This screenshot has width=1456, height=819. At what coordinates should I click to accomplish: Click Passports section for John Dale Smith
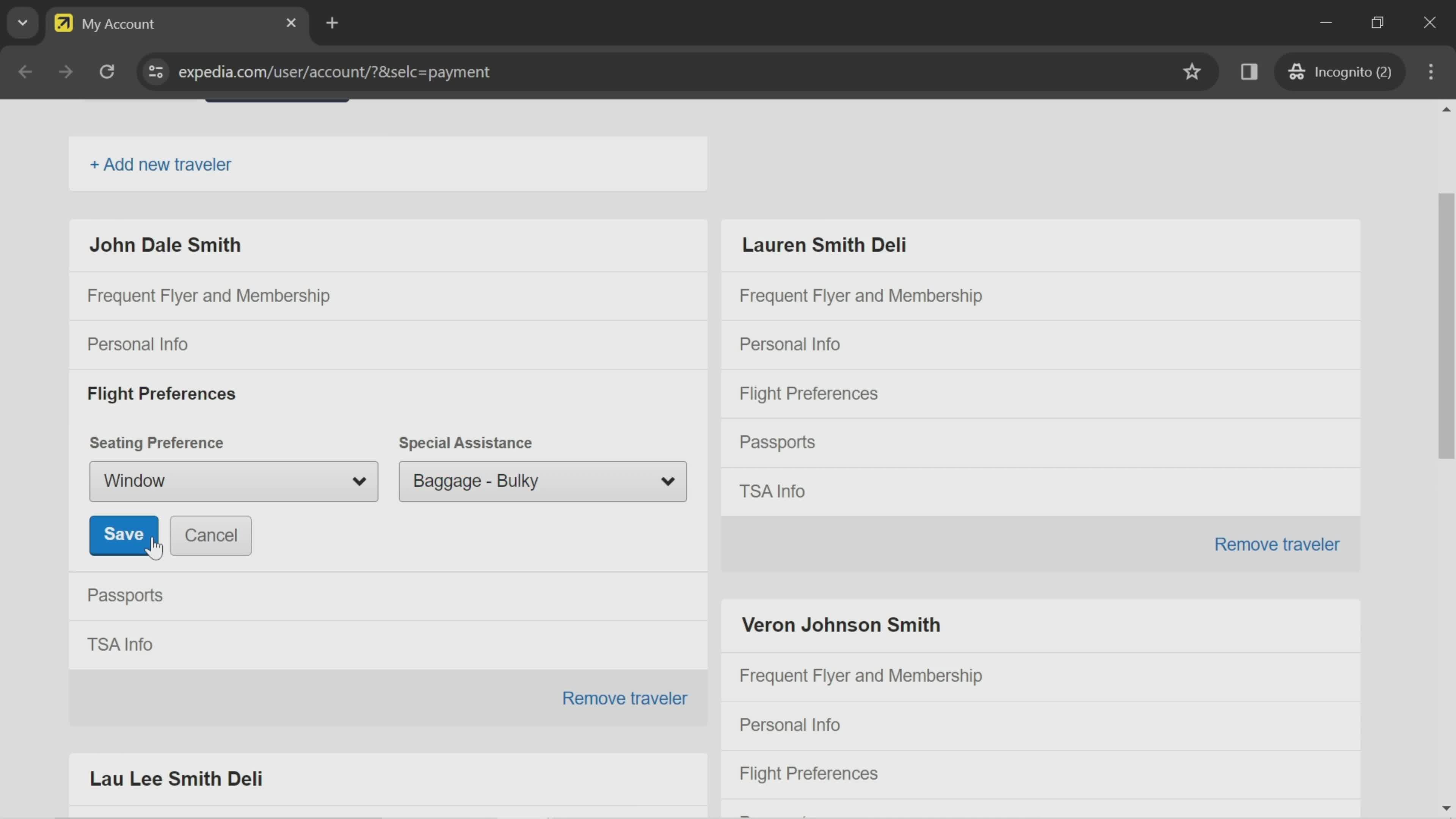[124, 595]
